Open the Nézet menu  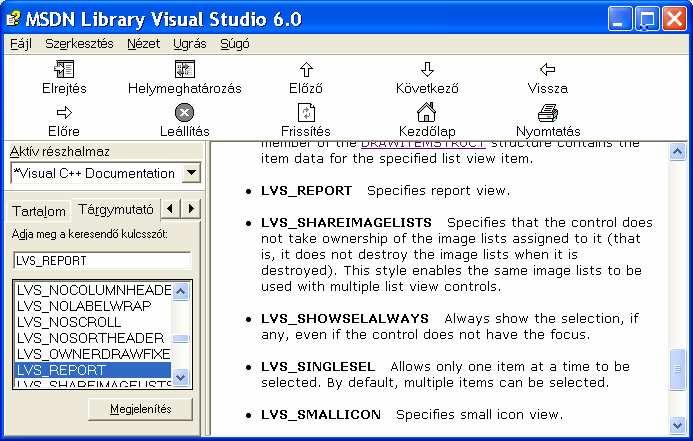(x=144, y=44)
